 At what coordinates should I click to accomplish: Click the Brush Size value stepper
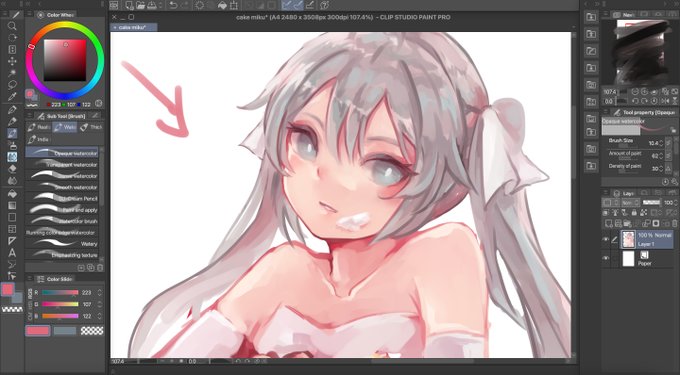coord(662,143)
